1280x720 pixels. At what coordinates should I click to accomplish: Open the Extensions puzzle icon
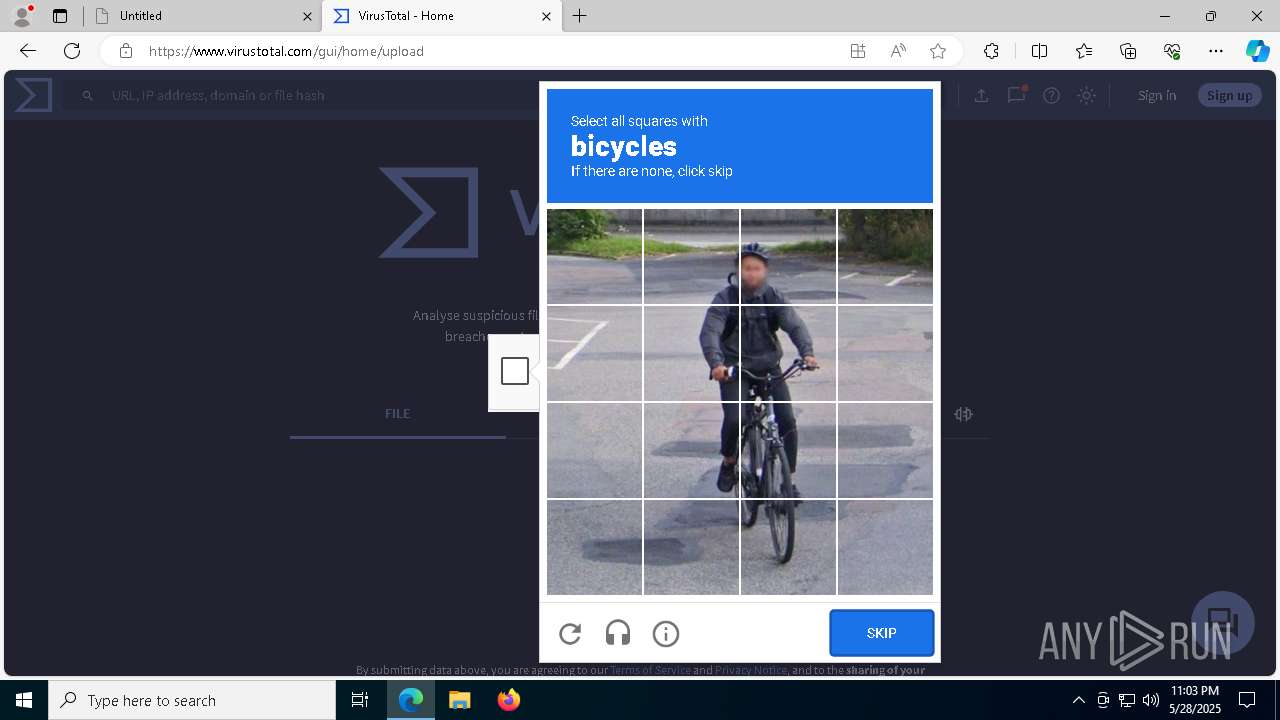991,51
